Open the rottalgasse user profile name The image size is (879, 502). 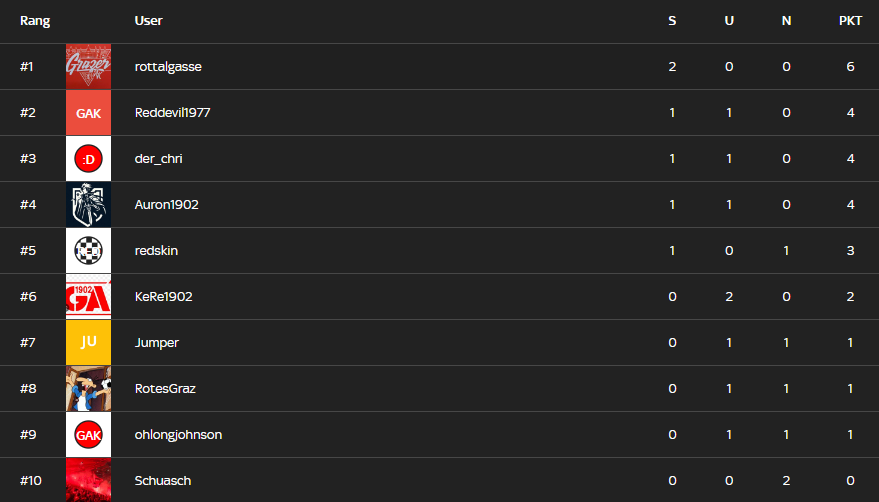pyautogui.click(x=168, y=67)
